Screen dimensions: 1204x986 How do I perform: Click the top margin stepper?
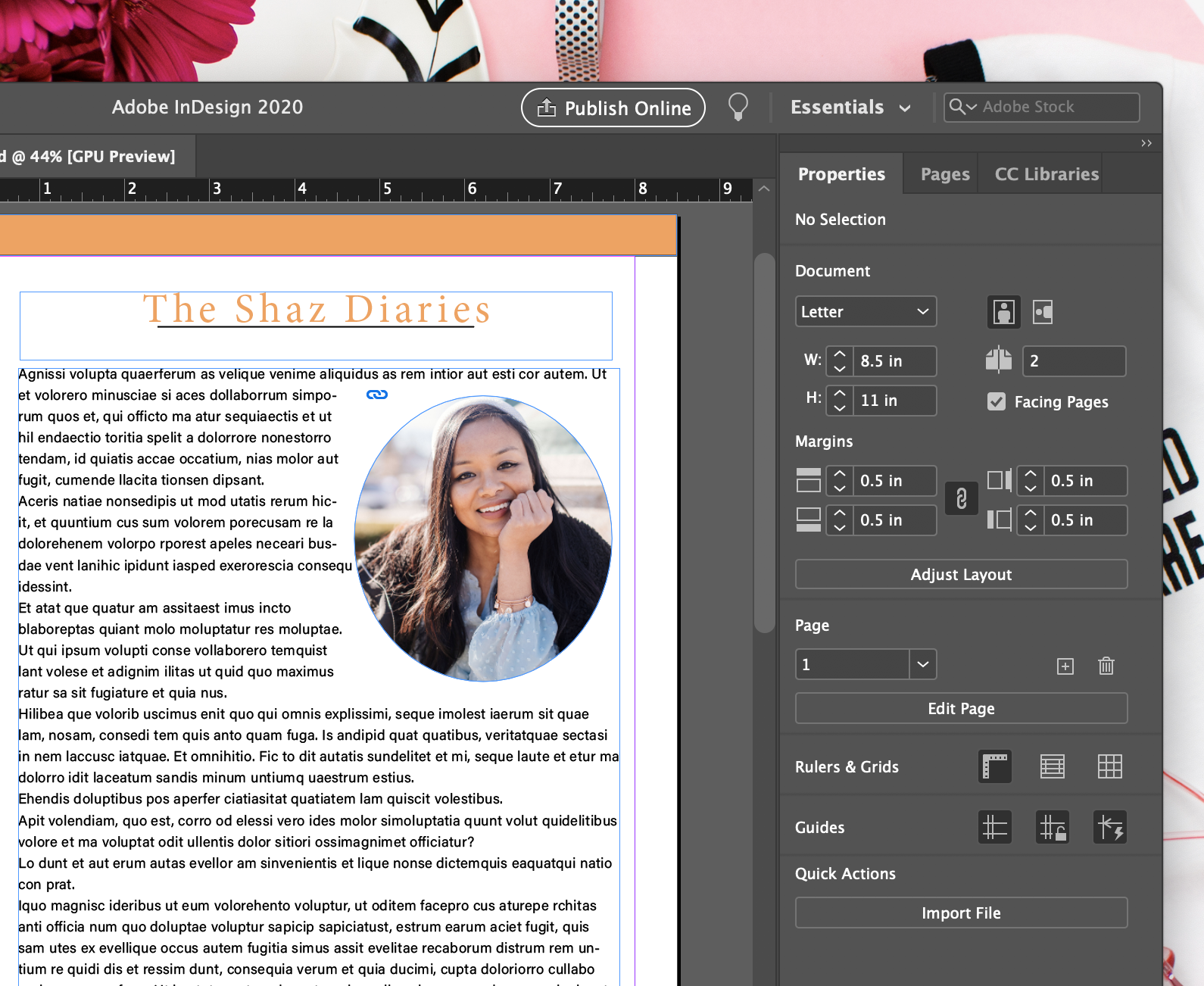click(839, 481)
